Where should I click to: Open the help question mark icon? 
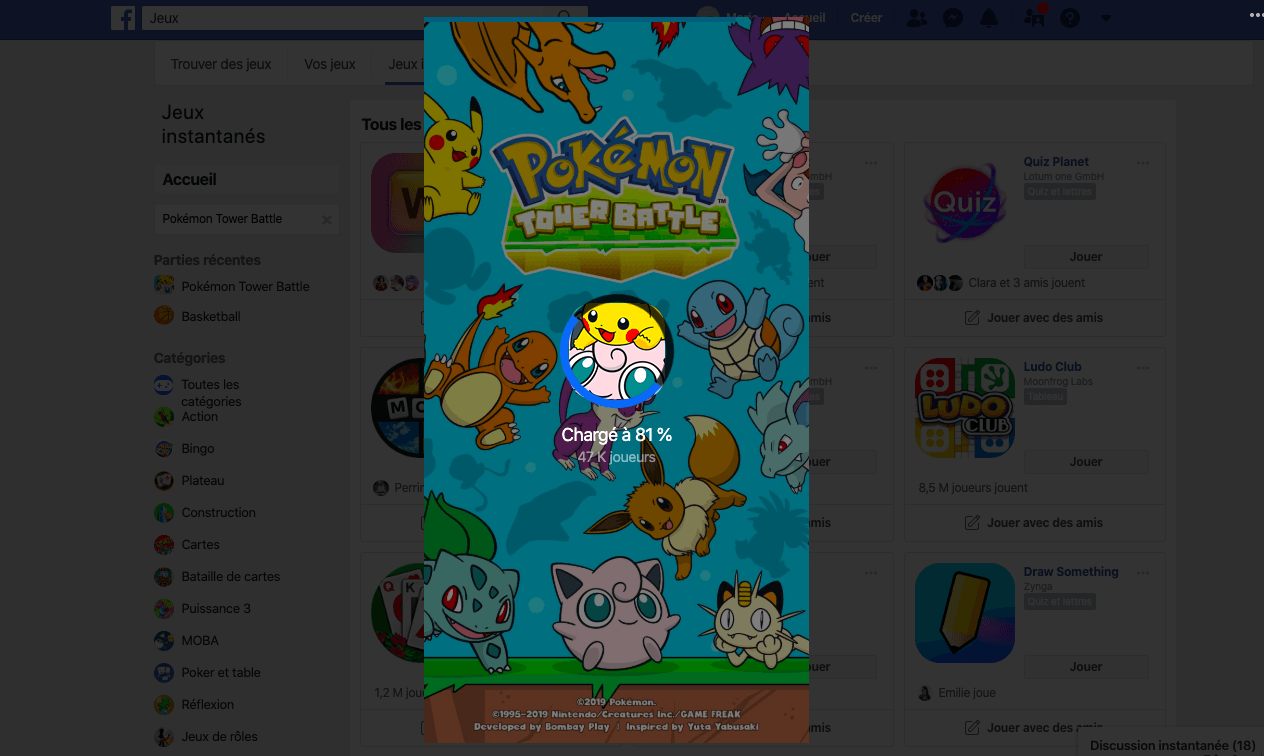point(1070,18)
